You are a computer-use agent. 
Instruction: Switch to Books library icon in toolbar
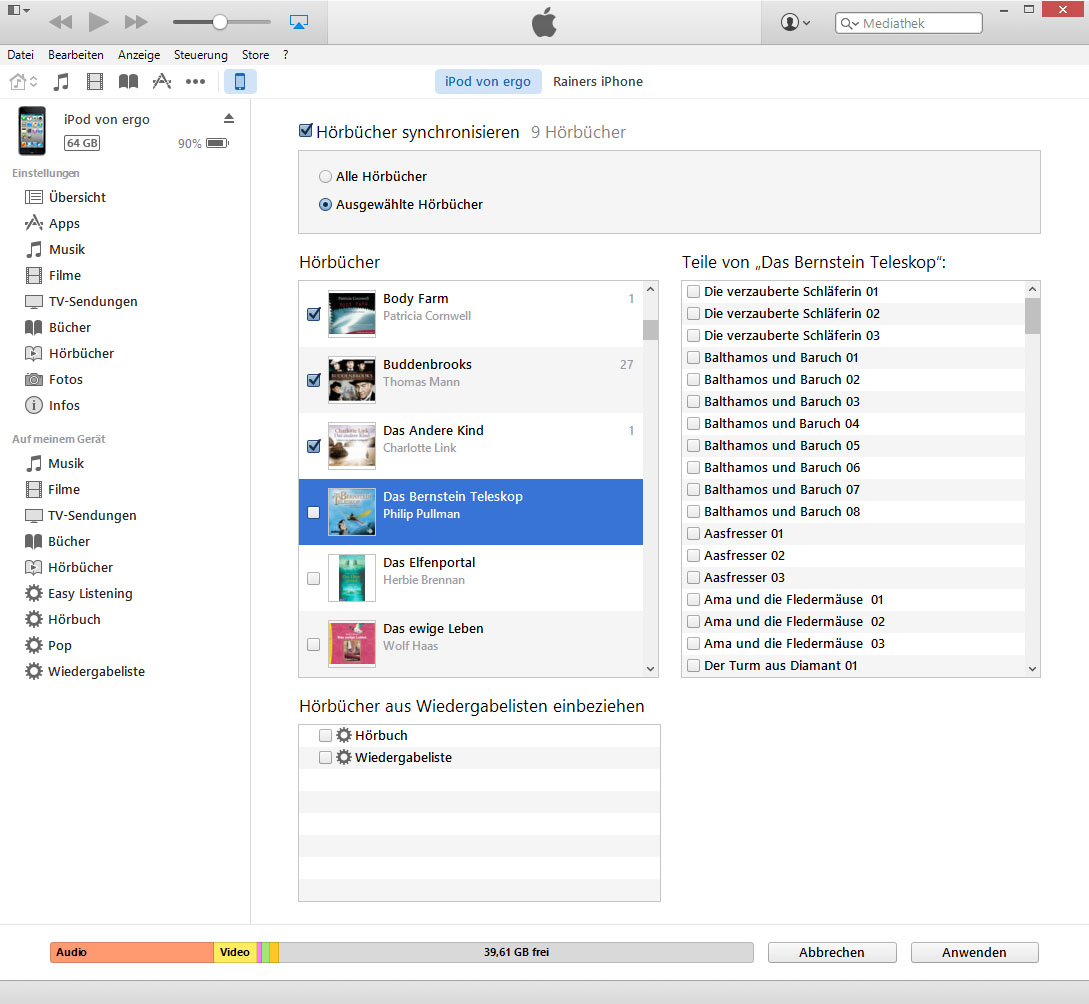[128, 82]
